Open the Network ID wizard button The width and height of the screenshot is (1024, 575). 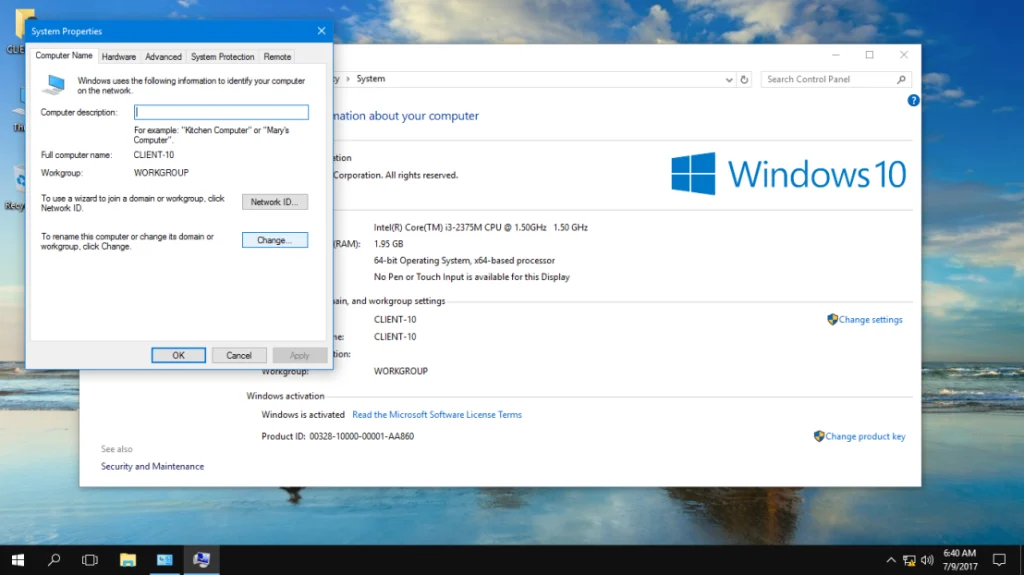point(274,202)
